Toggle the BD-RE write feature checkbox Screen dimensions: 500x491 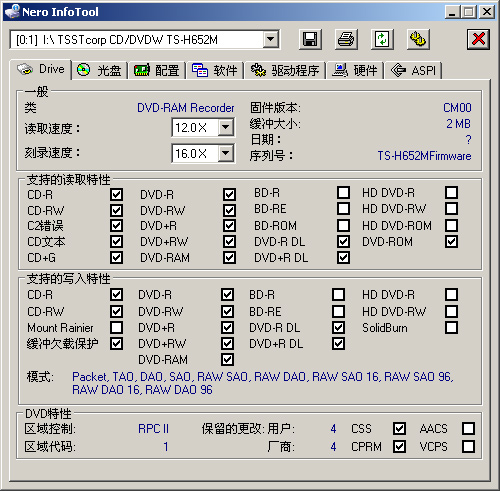pos(338,311)
